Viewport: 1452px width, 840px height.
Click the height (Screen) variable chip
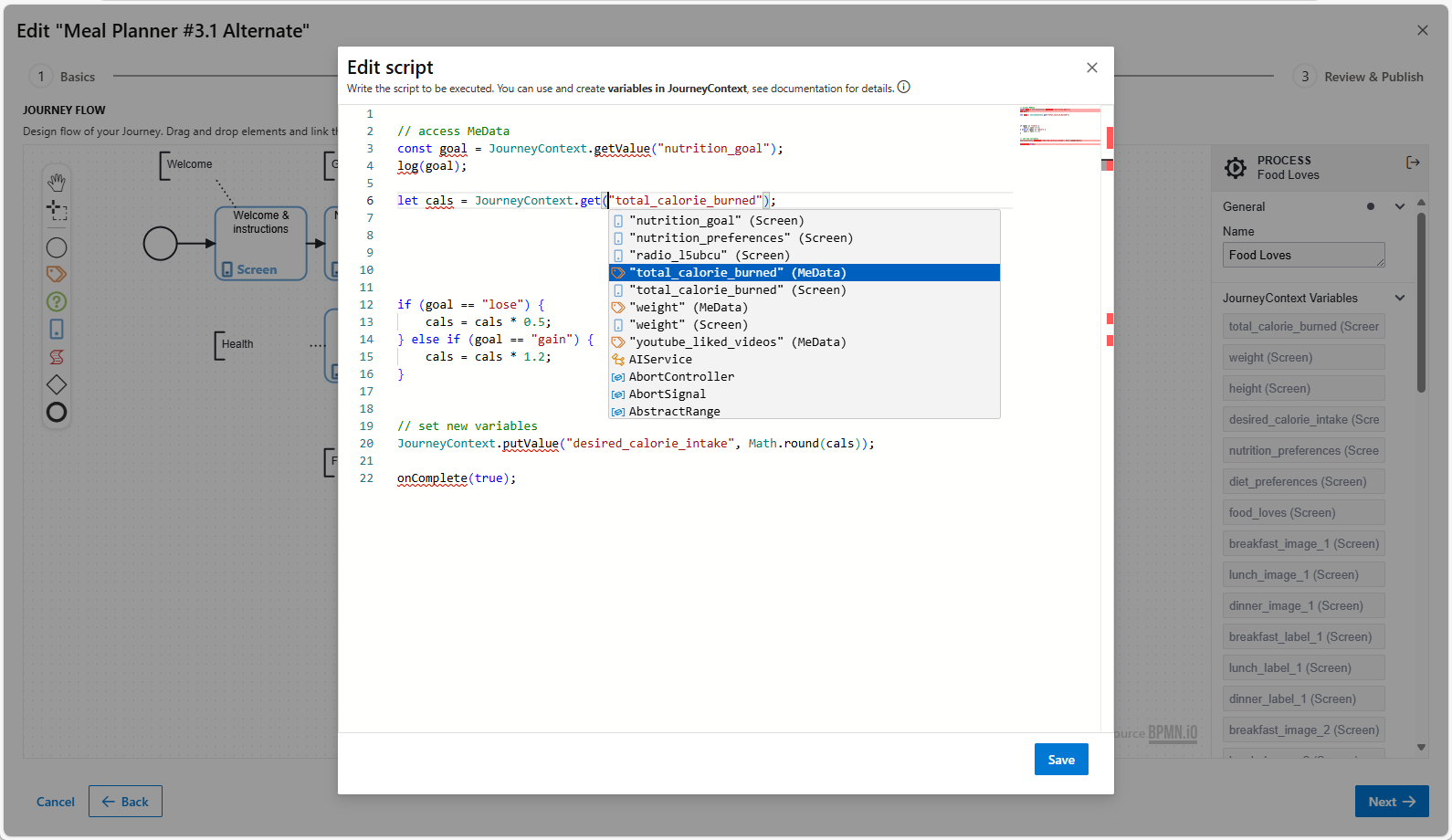[x=1304, y=388]
